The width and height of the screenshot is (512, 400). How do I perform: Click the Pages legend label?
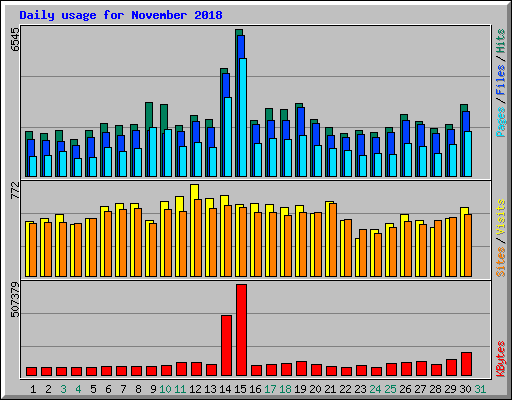click(x=501, y=122)
